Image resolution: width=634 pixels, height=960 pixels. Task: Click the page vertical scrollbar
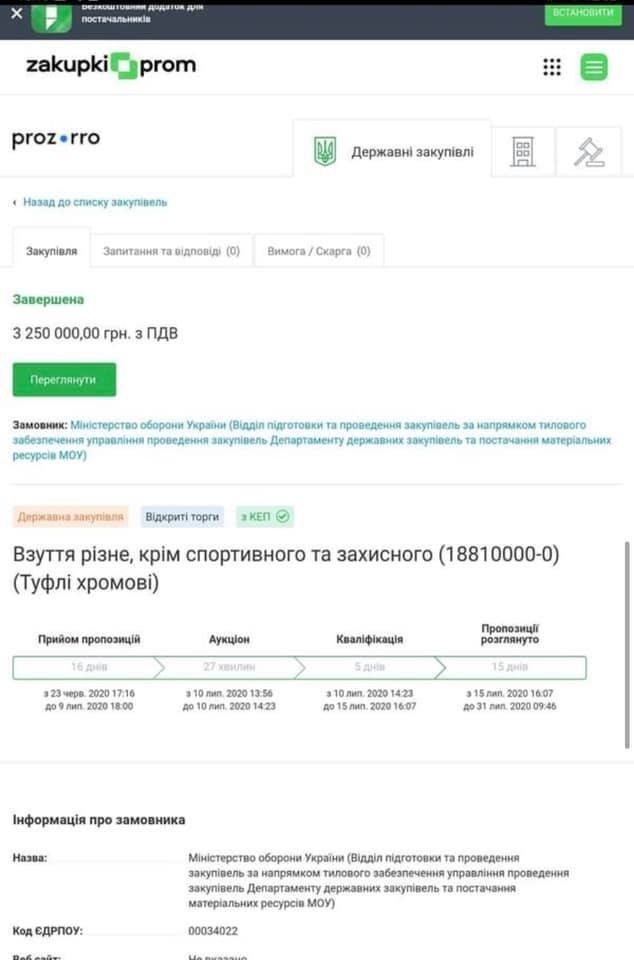click(x=627, y=645)
